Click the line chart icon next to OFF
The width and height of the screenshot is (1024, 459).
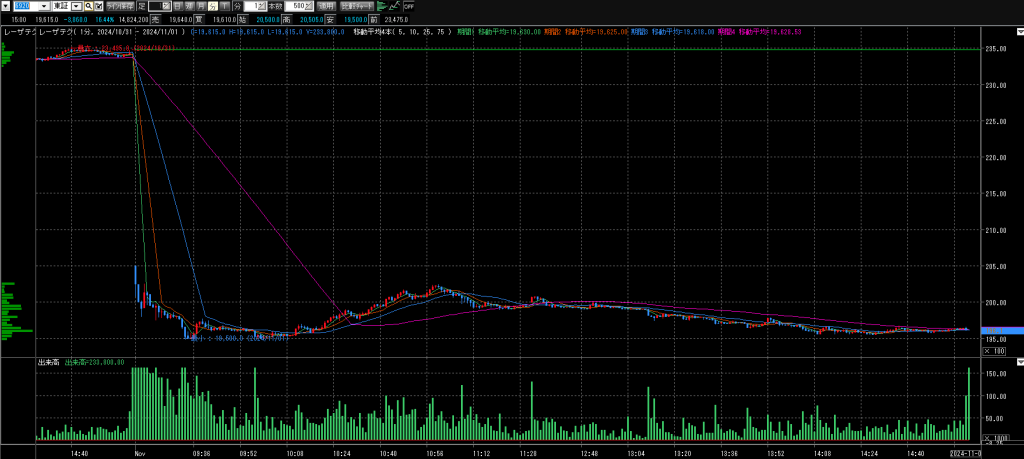(394, 6)
